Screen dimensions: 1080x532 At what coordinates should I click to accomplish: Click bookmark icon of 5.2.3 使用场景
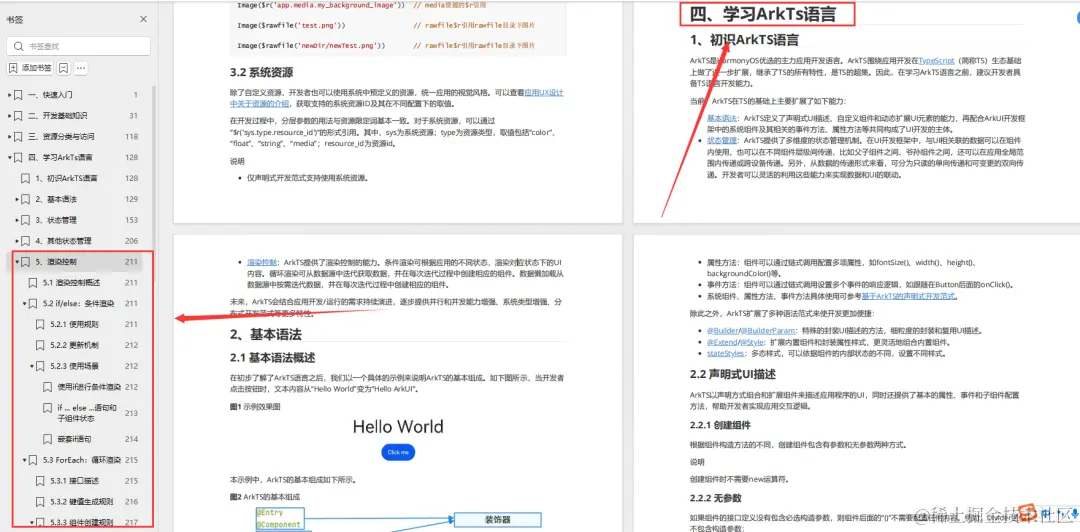tap(40, 366)
